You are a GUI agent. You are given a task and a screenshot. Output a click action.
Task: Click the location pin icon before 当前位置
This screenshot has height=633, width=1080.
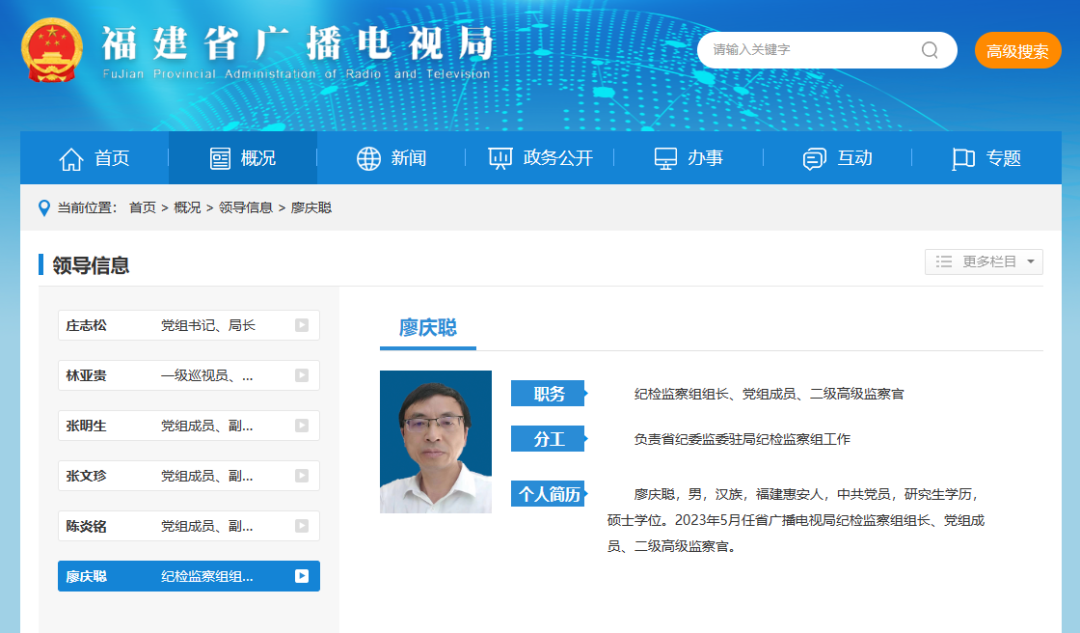point(44,208)
